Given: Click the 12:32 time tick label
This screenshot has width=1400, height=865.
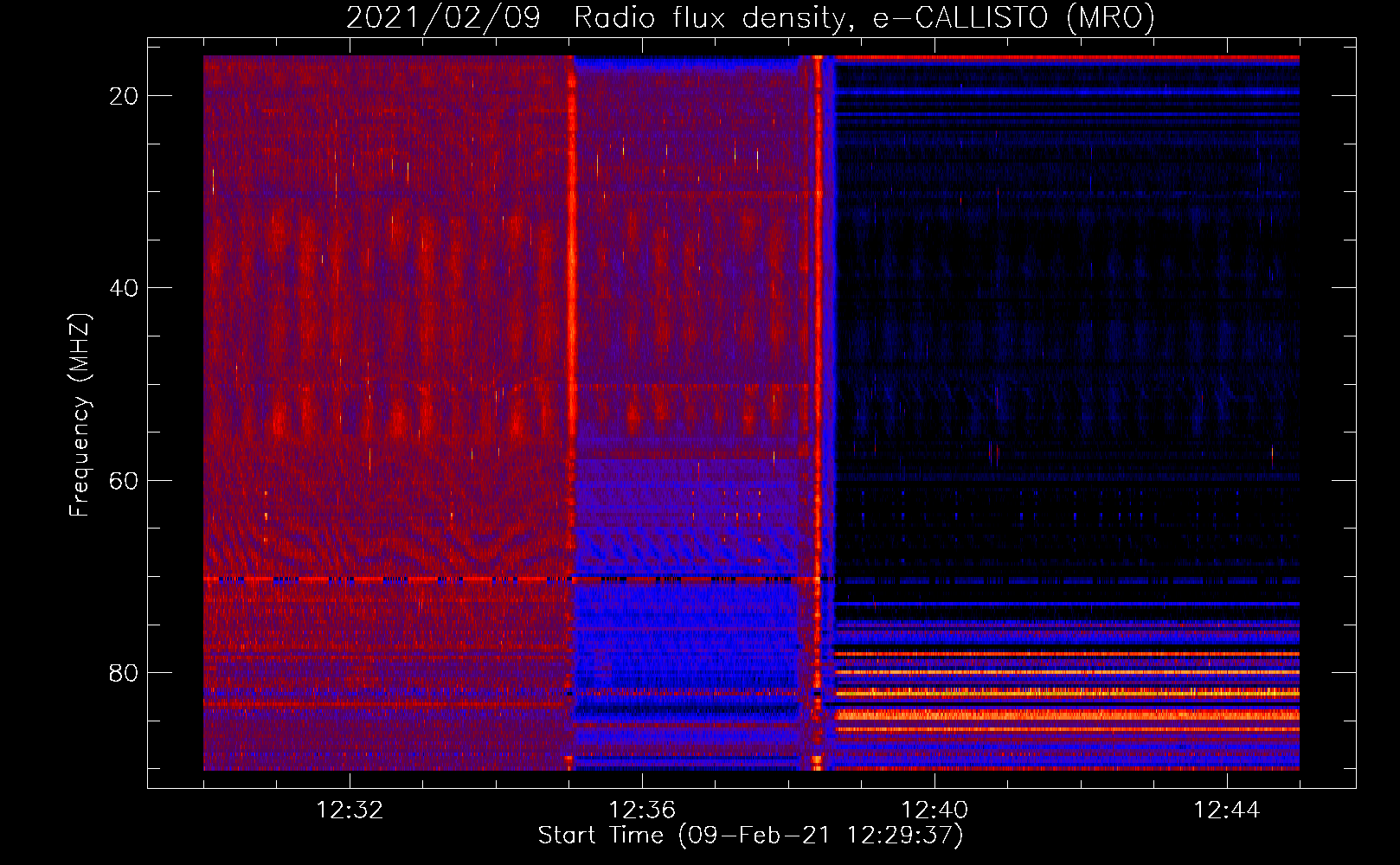Looking at the screenshot, I should (x=350, y=811).
